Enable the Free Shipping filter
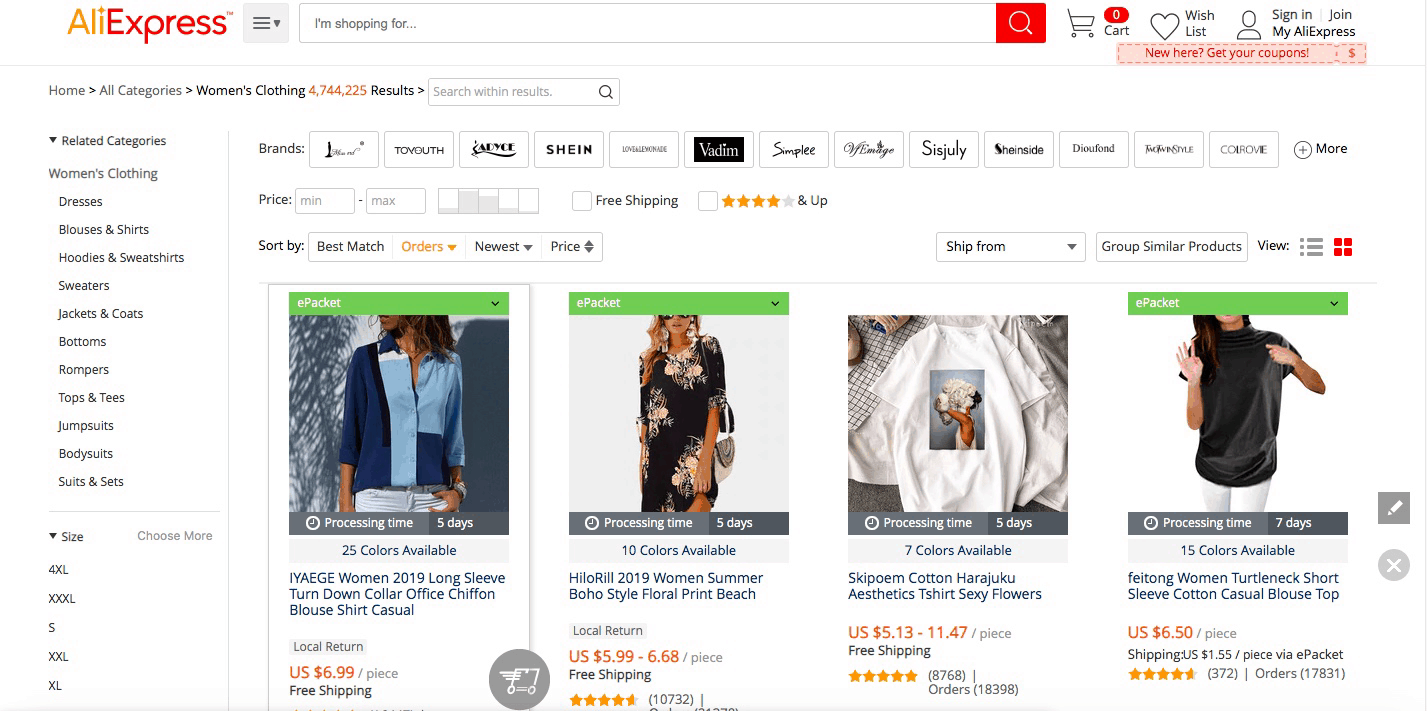Image resolution: width=1427 pixels, height=711 pixels. [x=581, y=200]
